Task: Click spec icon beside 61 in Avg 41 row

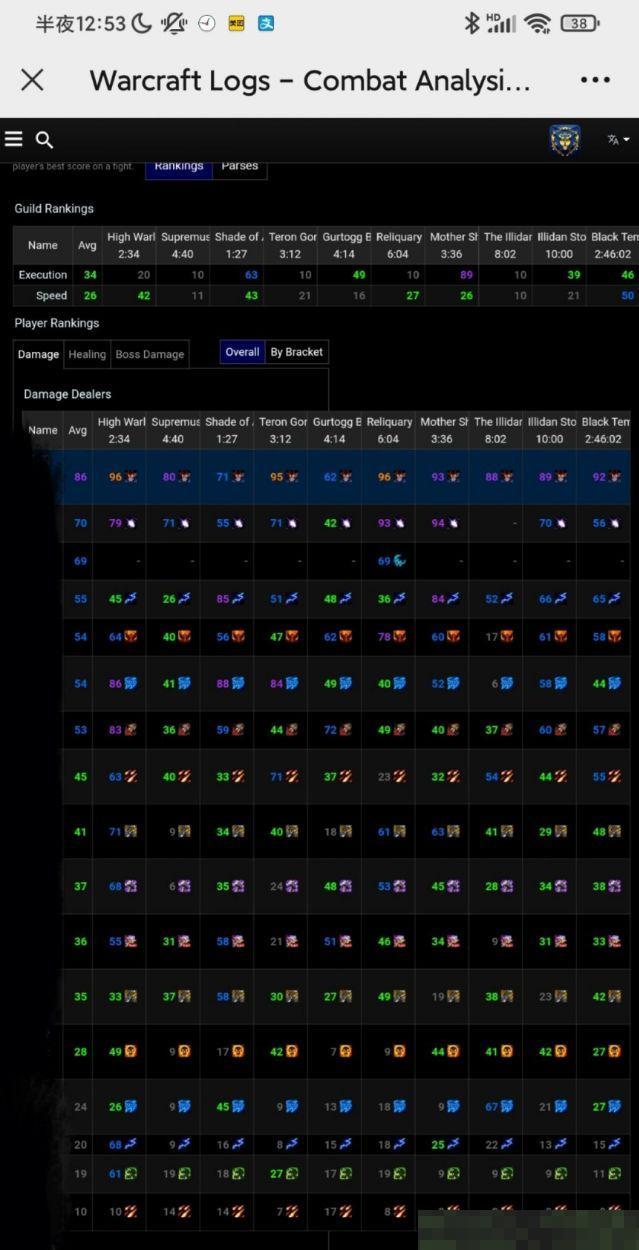Action: pyautogui.click(x=399, y=831)
